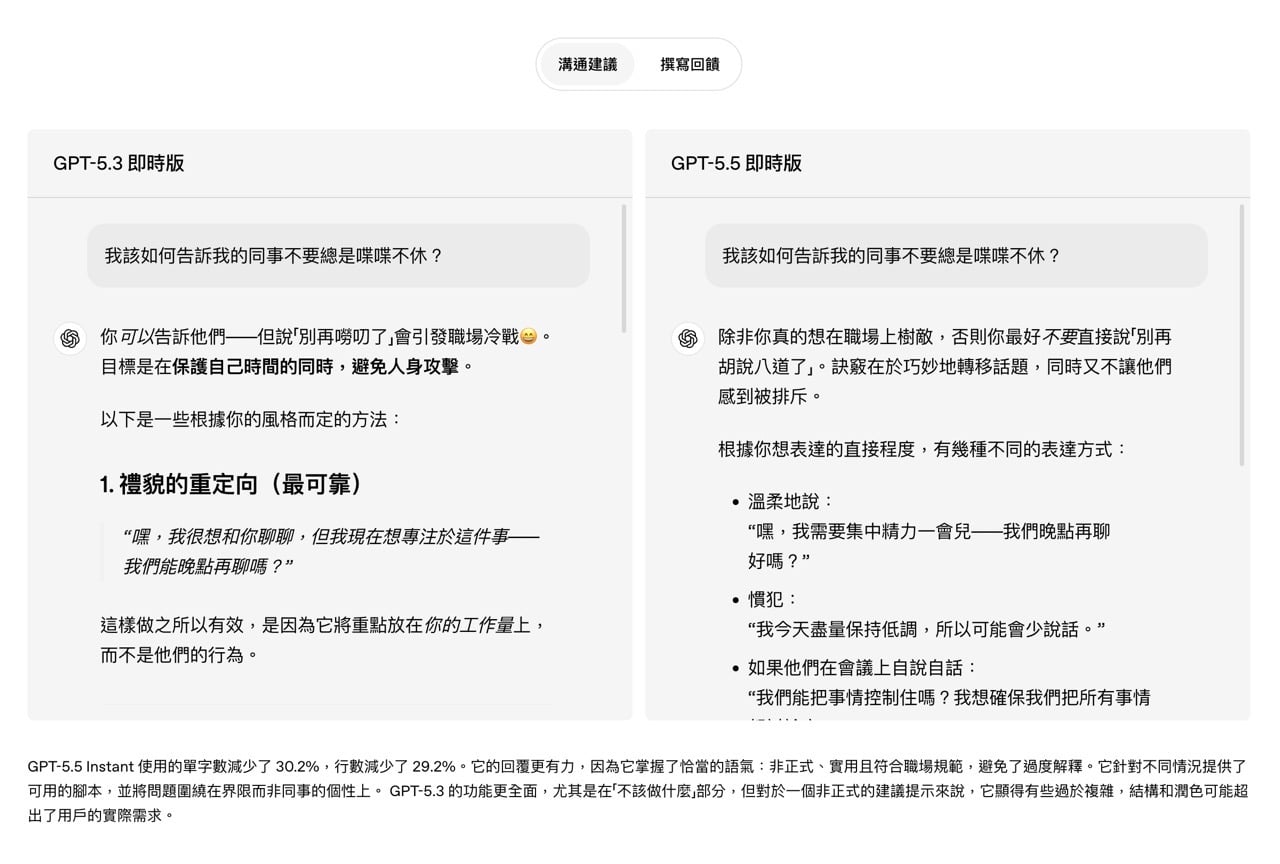Click the user question bubble in GPT-5.5 panel
The image size is (1280, 864).
click(956, 255)
